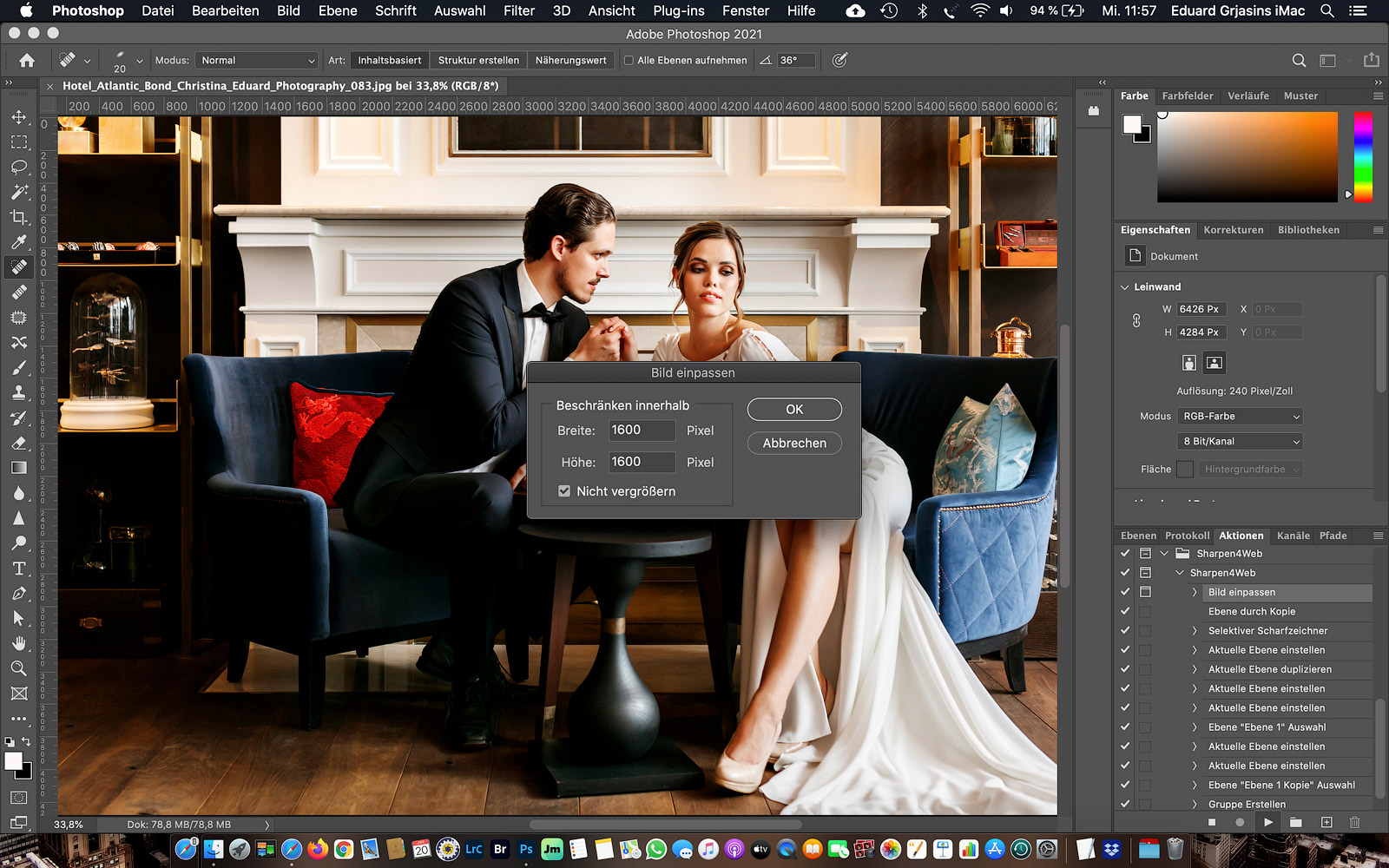Viewport: 1389px width, 868px height.
Task: Open the Filter menu
Action: [x=519, y=10]
